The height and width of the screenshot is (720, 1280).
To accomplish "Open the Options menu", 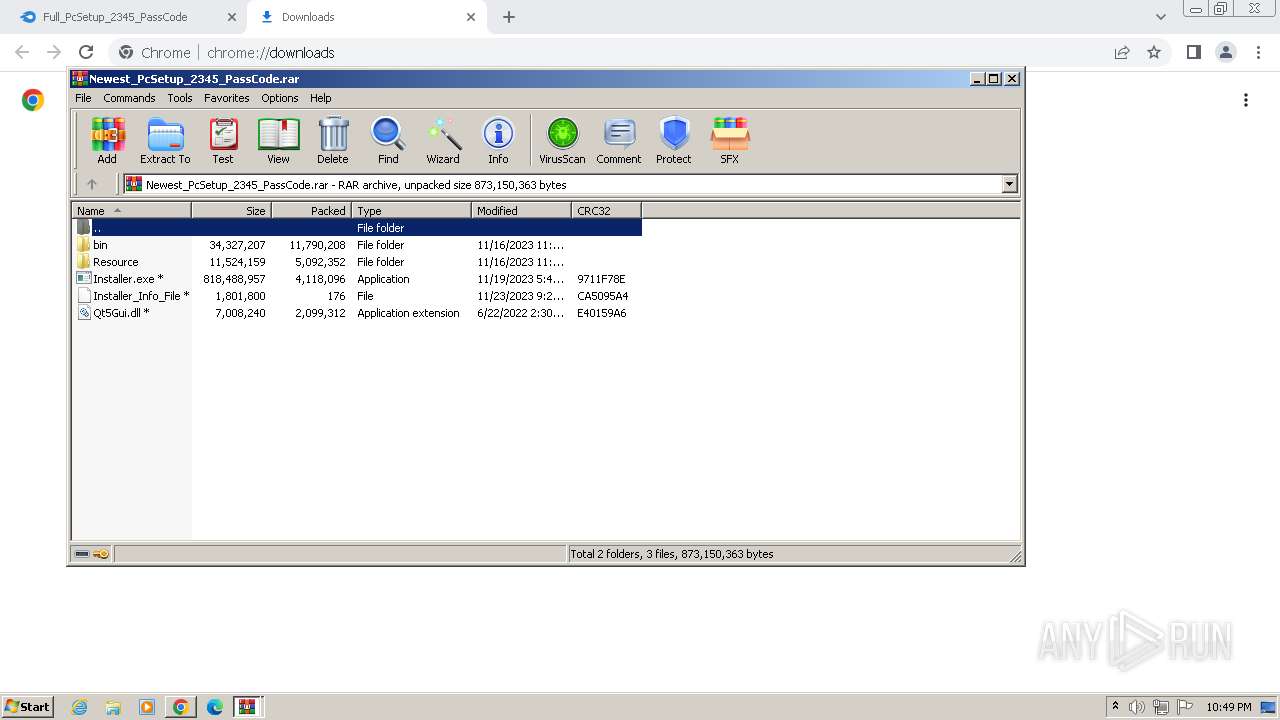I will [280, 98].
